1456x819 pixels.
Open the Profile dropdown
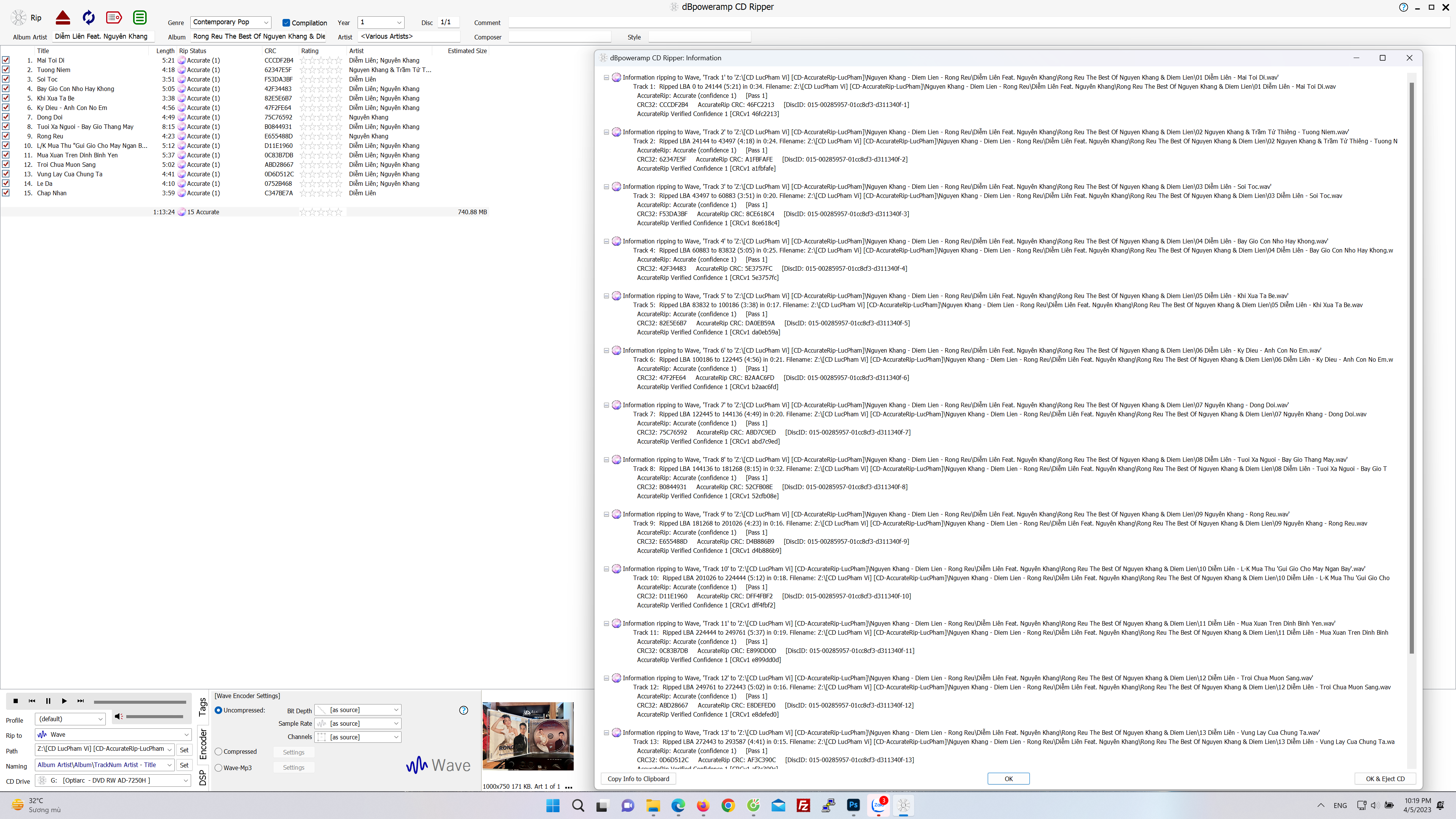coord(70,719)
